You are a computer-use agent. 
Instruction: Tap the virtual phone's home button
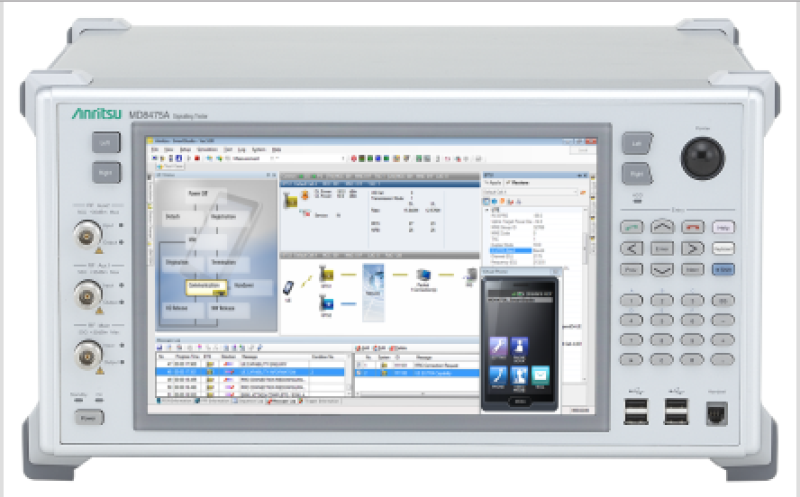pyautogui.click(x=519, y=402)
